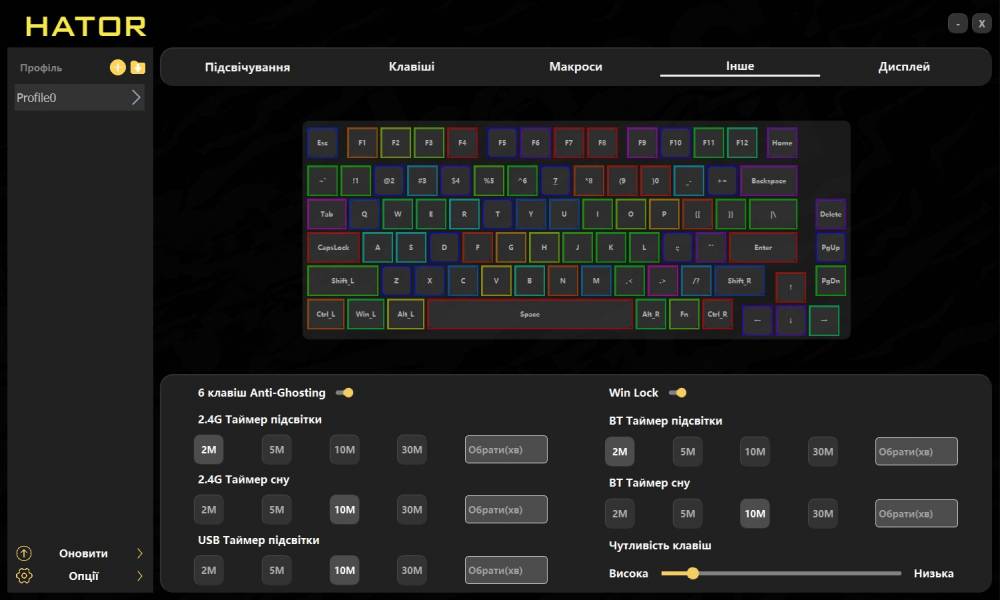
Task: Click the Обрати(хв) field under BT Таймер сну
Action: (916, 513)
